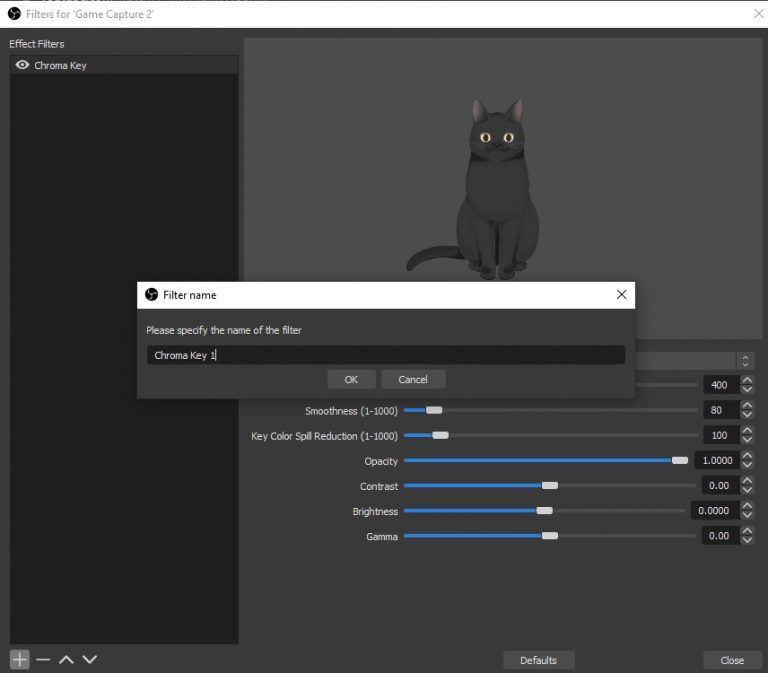Decrease Gamma with down stepper arrow
The image size is (768, 673).
[747, 540]
